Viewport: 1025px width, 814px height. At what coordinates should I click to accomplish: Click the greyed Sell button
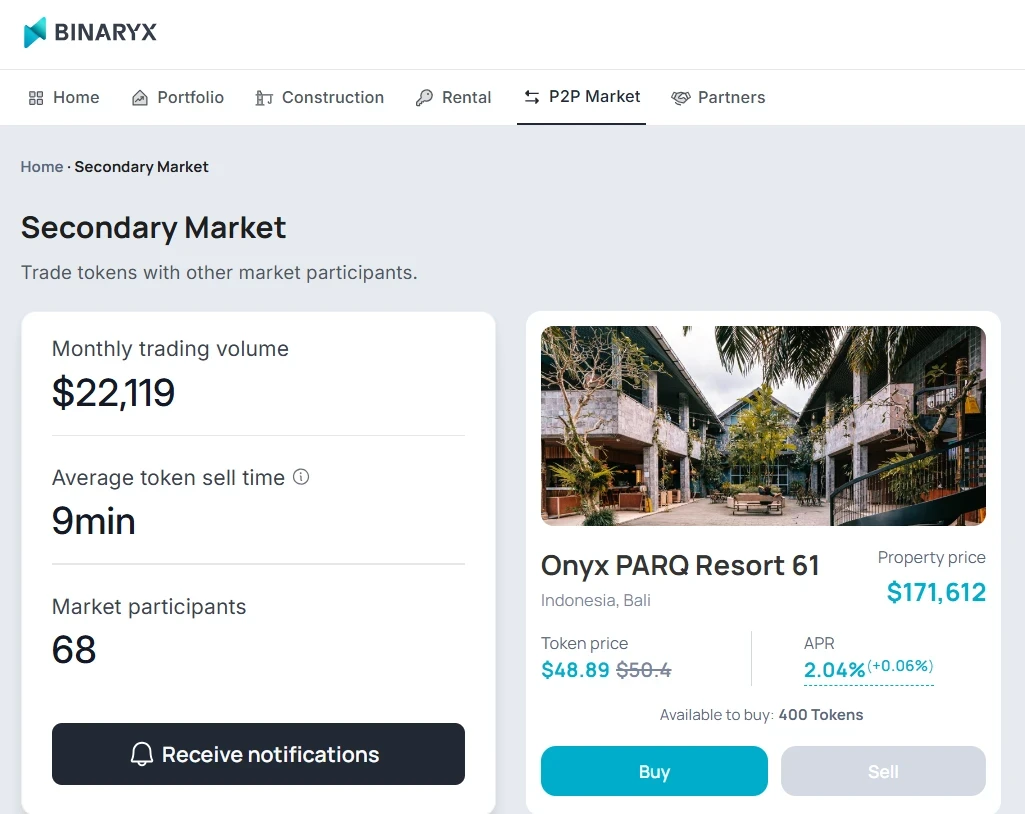pos(883,771)
